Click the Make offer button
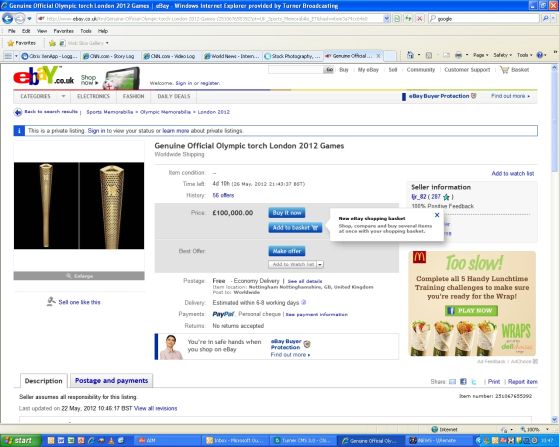Image resolution: width=559 pixels, height=447 pixels. 287,251
